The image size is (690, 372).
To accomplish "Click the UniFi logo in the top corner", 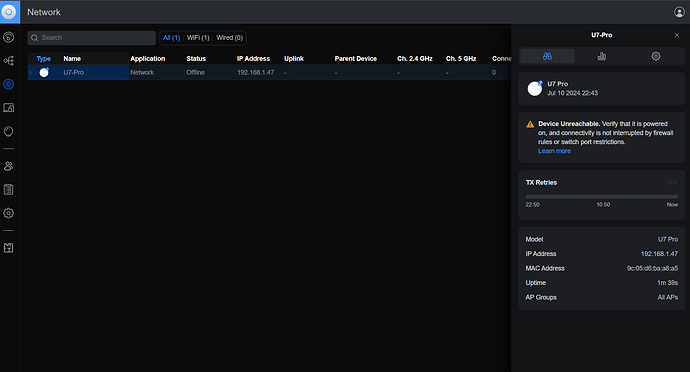I will pyautogui.click(x=9, y=12).
